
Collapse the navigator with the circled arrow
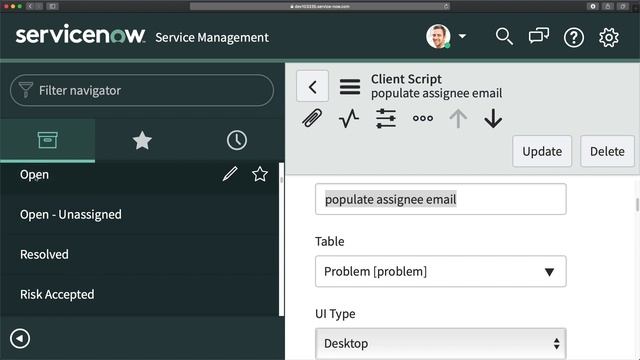click(x=20, y=338)
